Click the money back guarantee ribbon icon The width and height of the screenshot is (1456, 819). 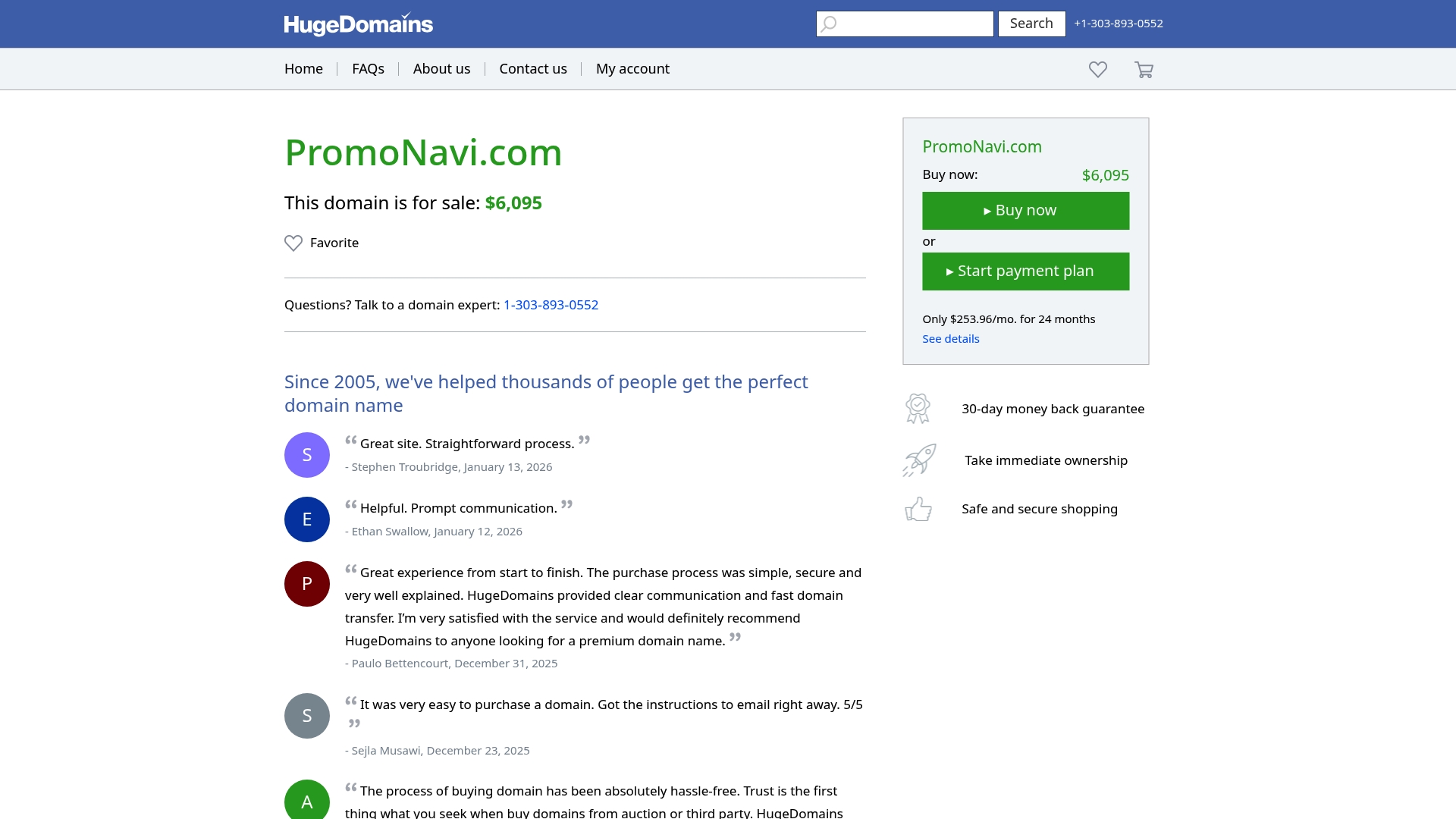pyautogui.click(x=918, y=409)
